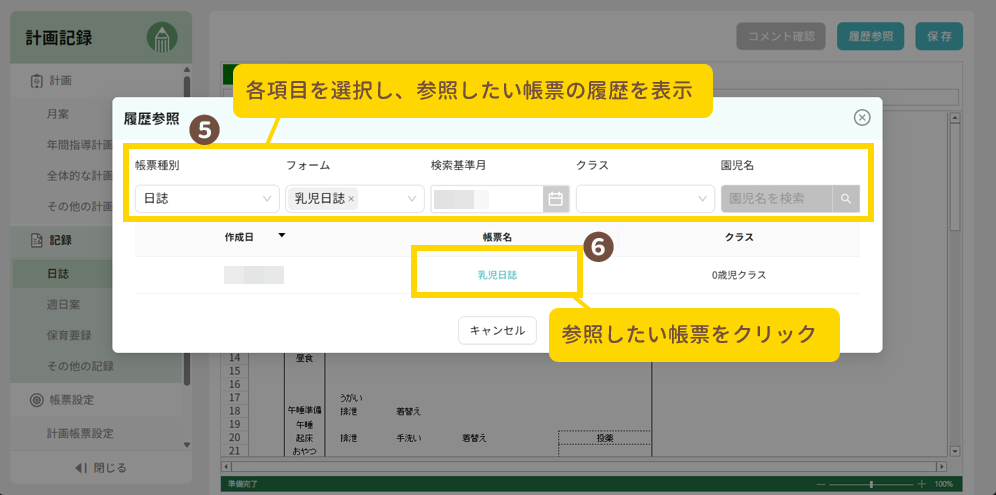Expand the フォーム dropdown
The image size is (996, 495).
(x=412, y=199)
